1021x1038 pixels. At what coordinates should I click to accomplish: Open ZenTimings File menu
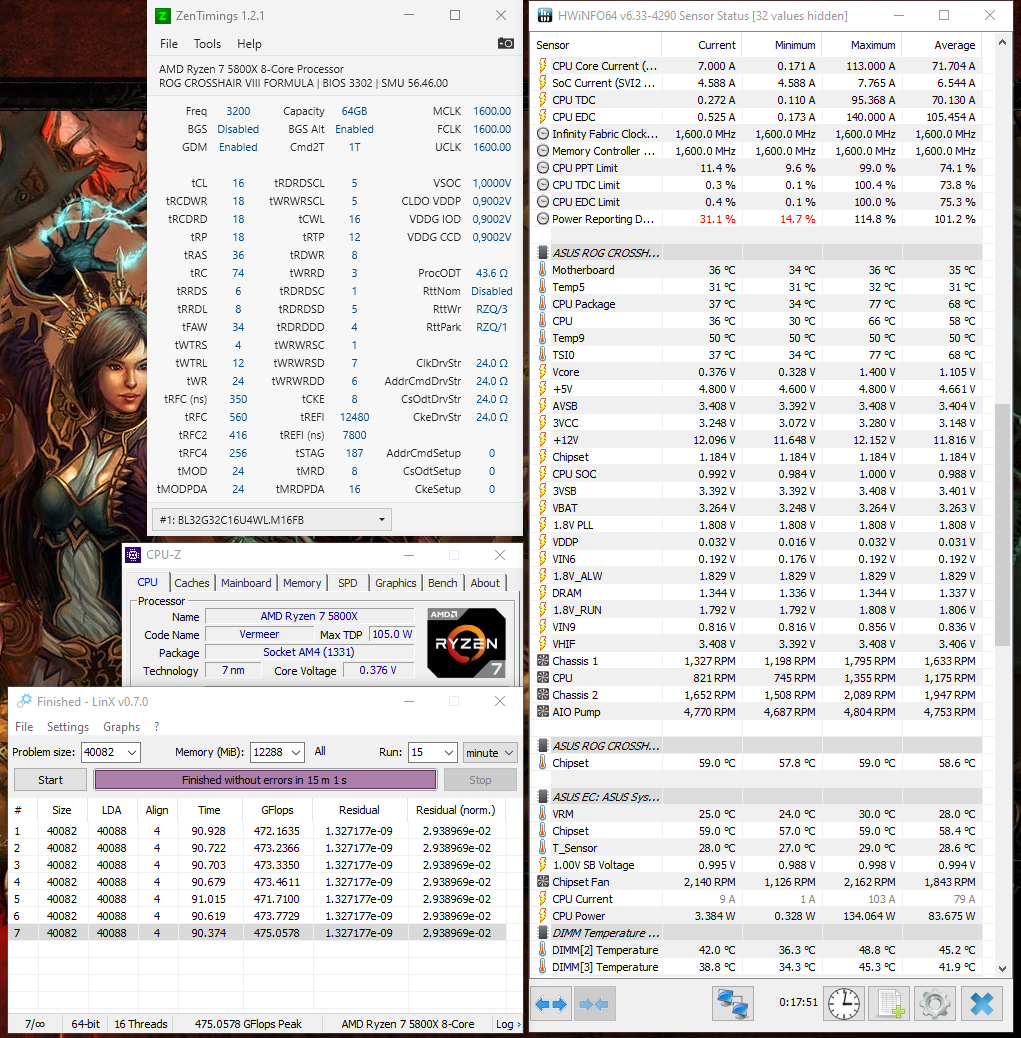[x=169, y=44]
